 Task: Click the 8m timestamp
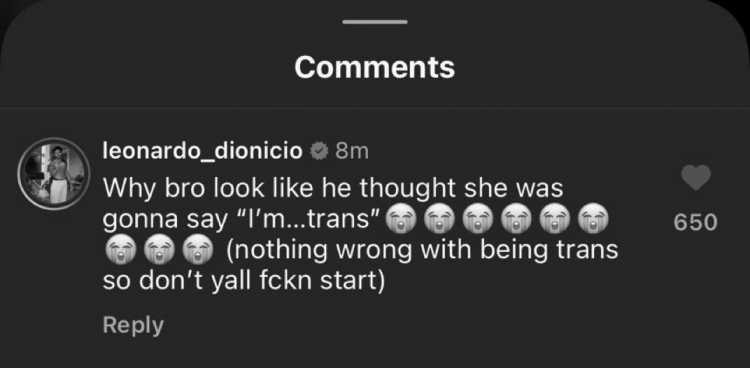[x=352, y=151]
